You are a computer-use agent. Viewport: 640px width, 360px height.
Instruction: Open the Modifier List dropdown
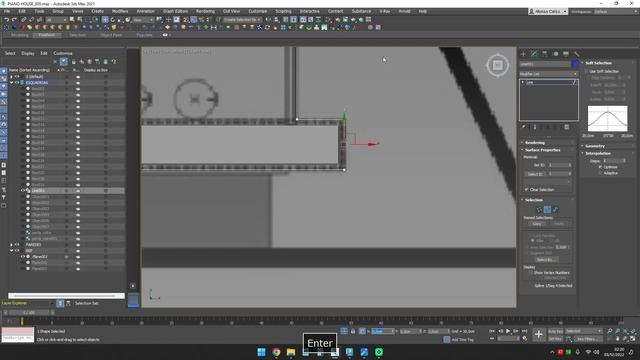549,74
